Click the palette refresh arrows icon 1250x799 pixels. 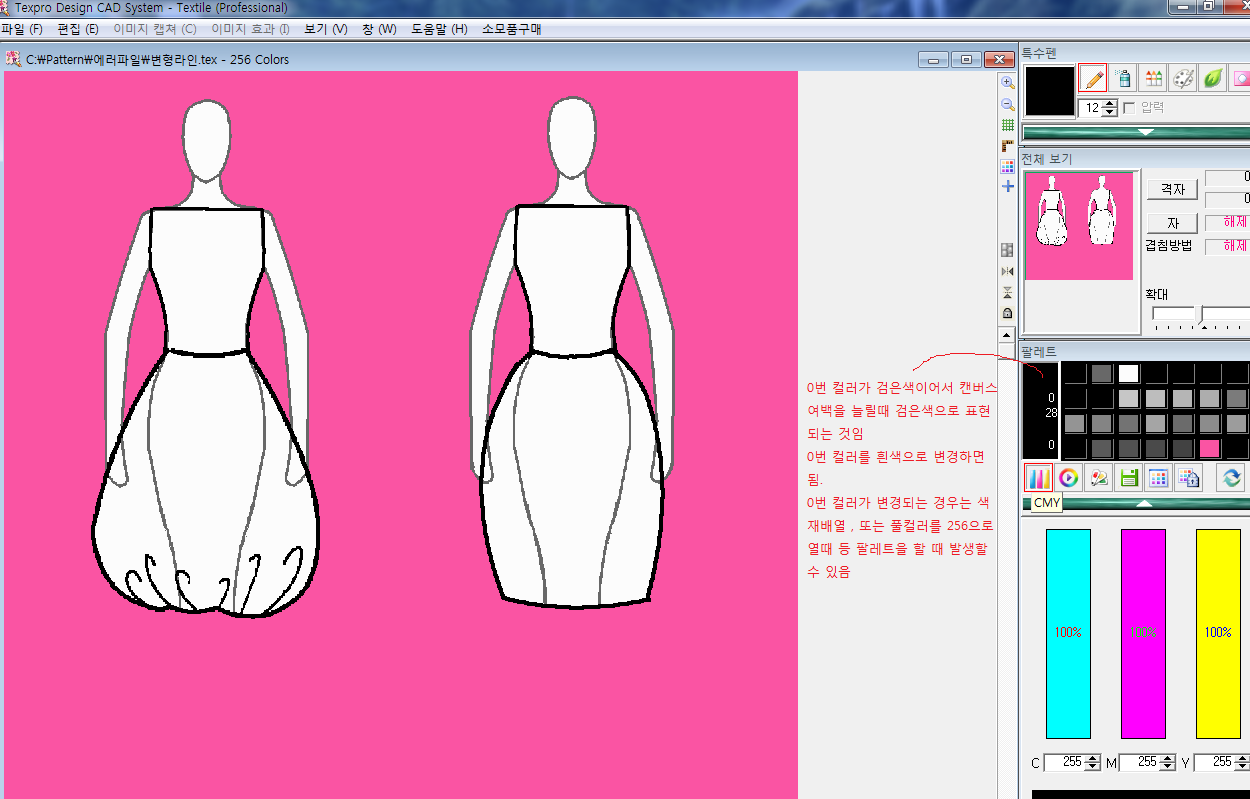point(1230,477)
